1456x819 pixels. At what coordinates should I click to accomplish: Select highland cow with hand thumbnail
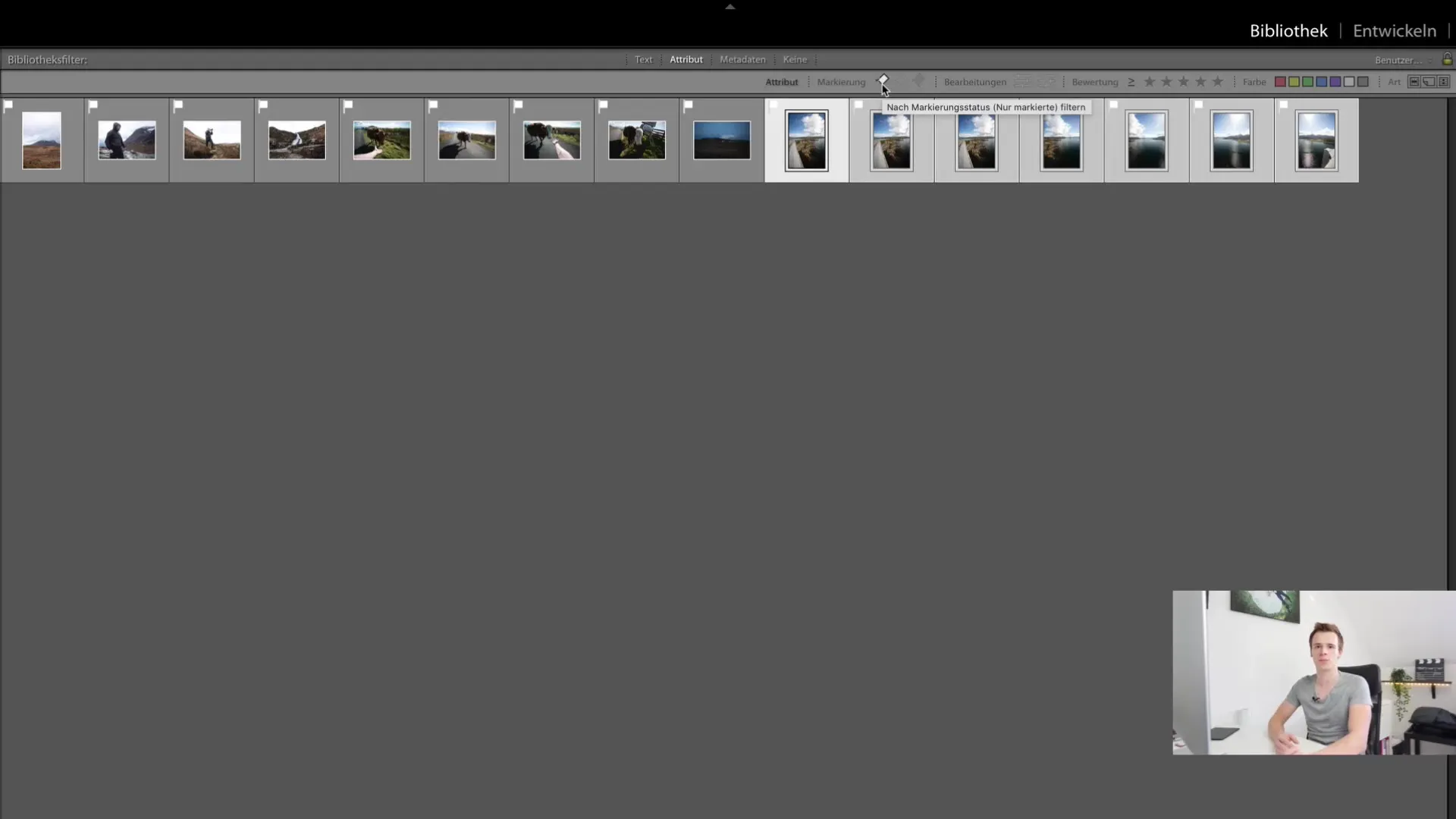click(x=381, y=140)
